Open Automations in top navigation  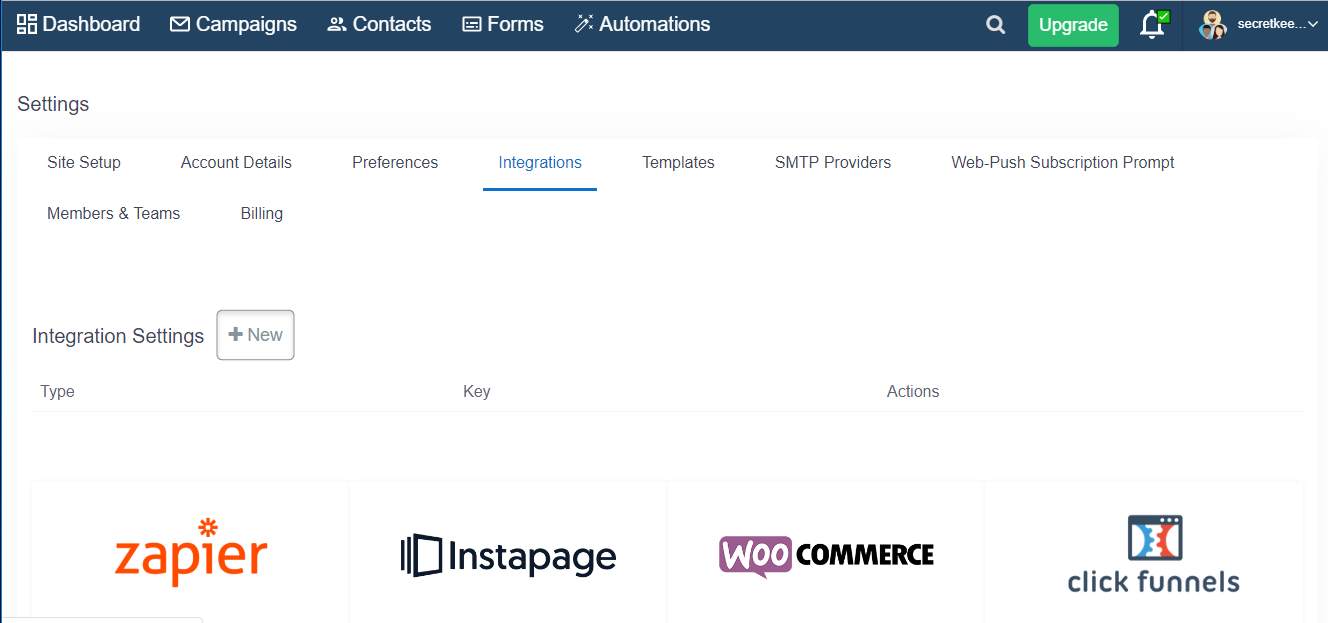(x=642, y=24)
